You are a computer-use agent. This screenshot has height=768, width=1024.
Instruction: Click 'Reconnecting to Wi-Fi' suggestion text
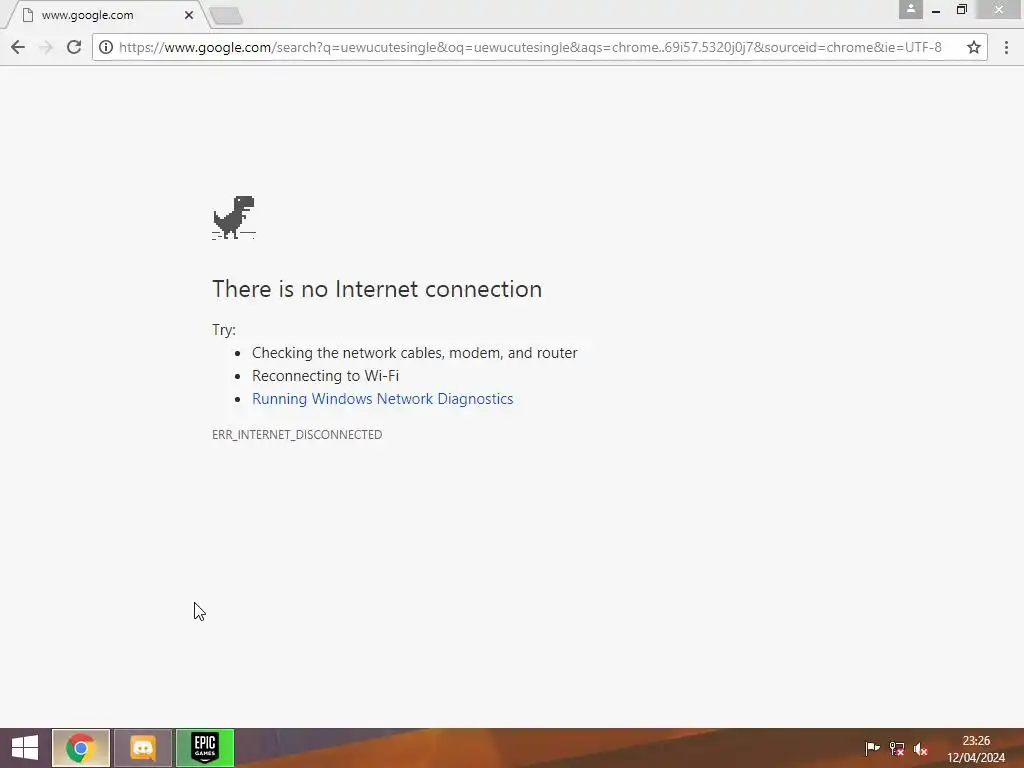point(325,376)
